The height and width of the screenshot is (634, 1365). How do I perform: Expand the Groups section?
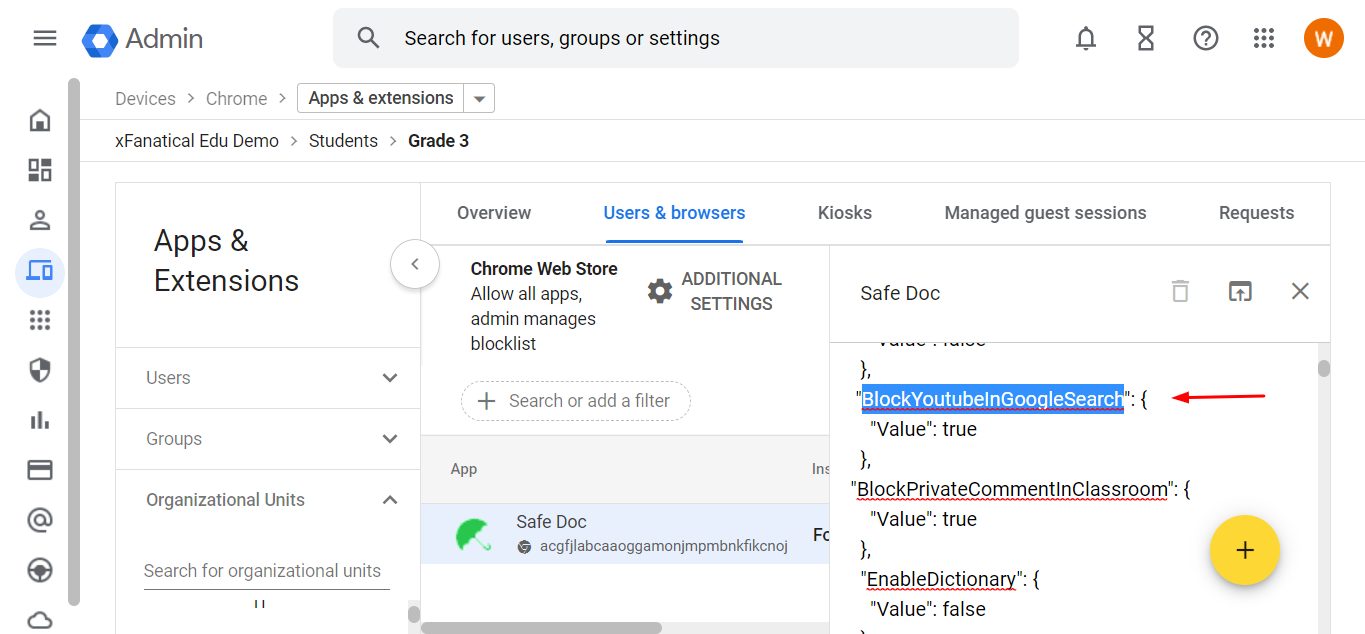tap(390, 438)
